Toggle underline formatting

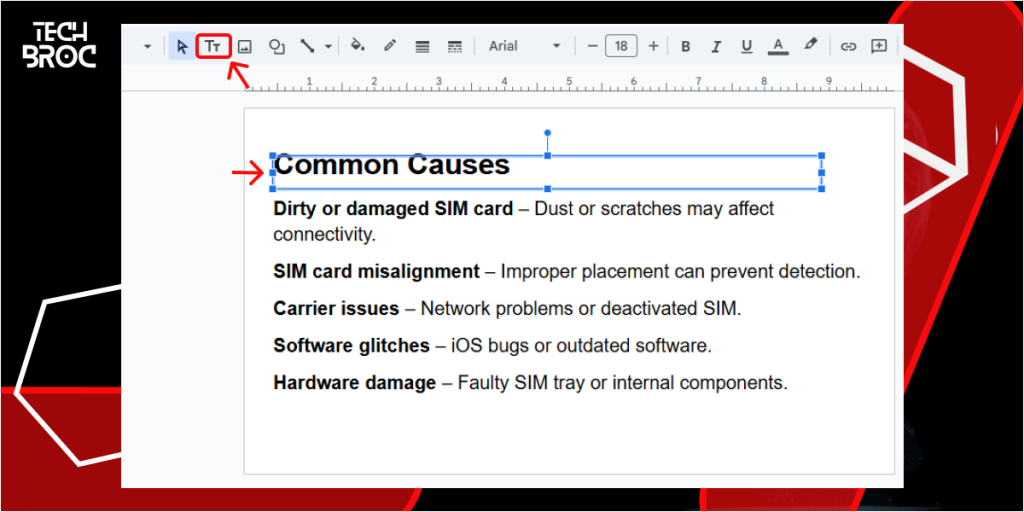click(x=747, y=46)
